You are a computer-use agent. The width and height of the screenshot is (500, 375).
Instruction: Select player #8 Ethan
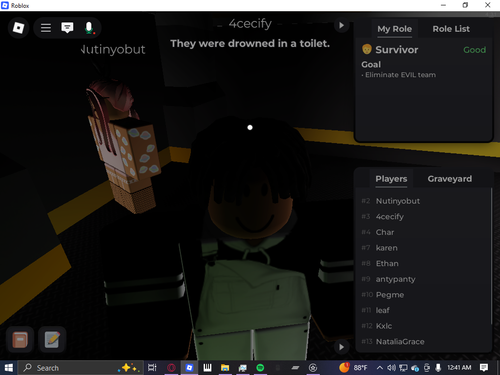[x=423, y=264]
